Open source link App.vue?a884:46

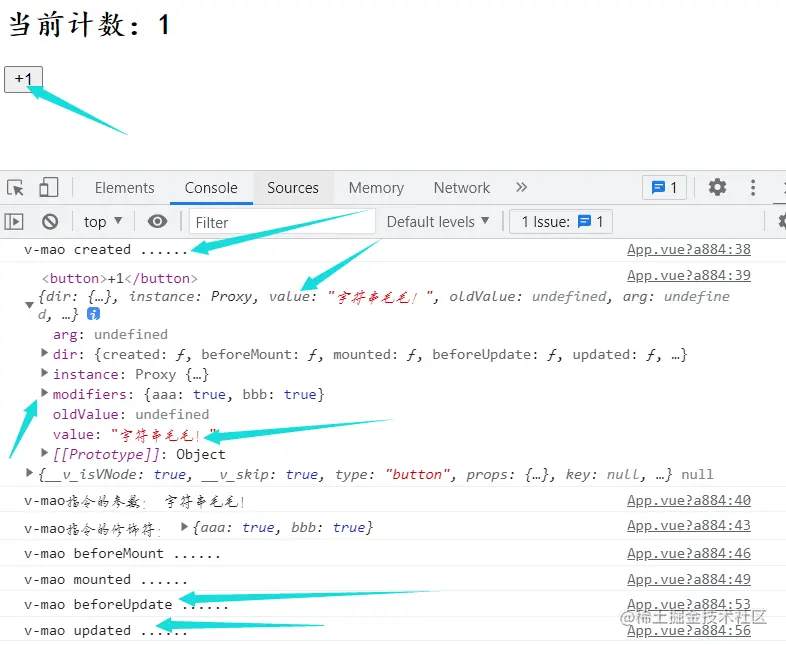coord(689,554)
